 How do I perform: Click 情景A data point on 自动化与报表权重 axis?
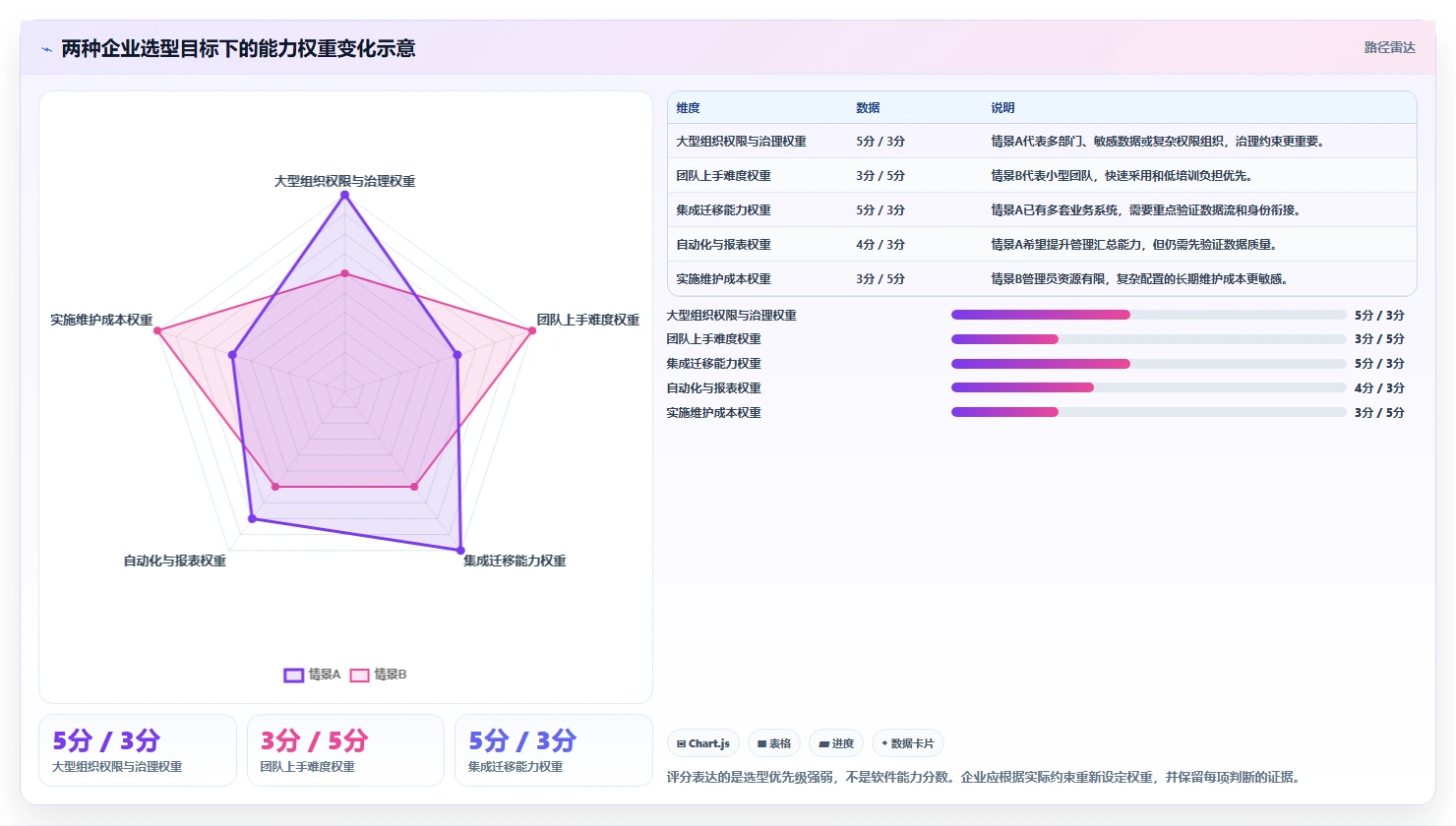[x=252, y=518]
